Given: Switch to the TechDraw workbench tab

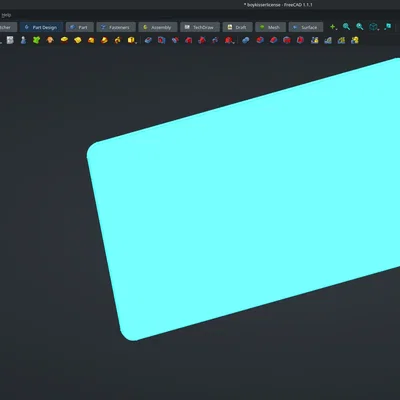Looking at the screenshot, I should pyautogui.click(x=200, y=27).
